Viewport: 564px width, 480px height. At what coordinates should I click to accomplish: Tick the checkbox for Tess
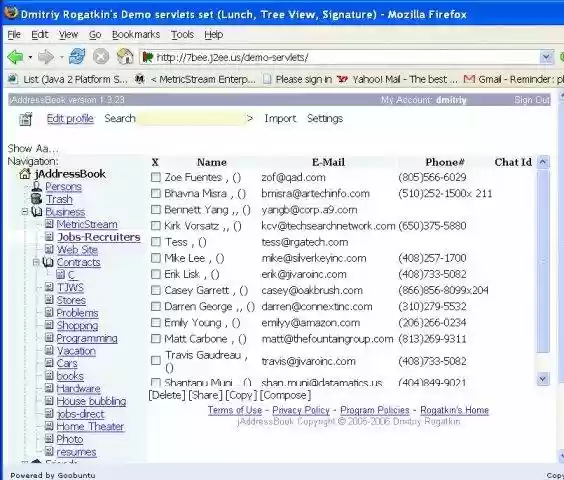155,242
